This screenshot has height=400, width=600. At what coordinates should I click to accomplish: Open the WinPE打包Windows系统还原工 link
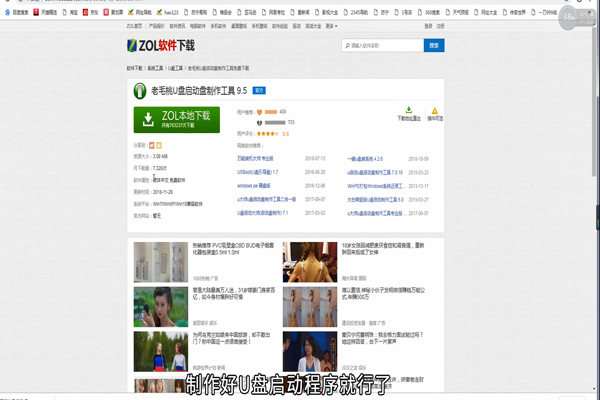[377, 186]
